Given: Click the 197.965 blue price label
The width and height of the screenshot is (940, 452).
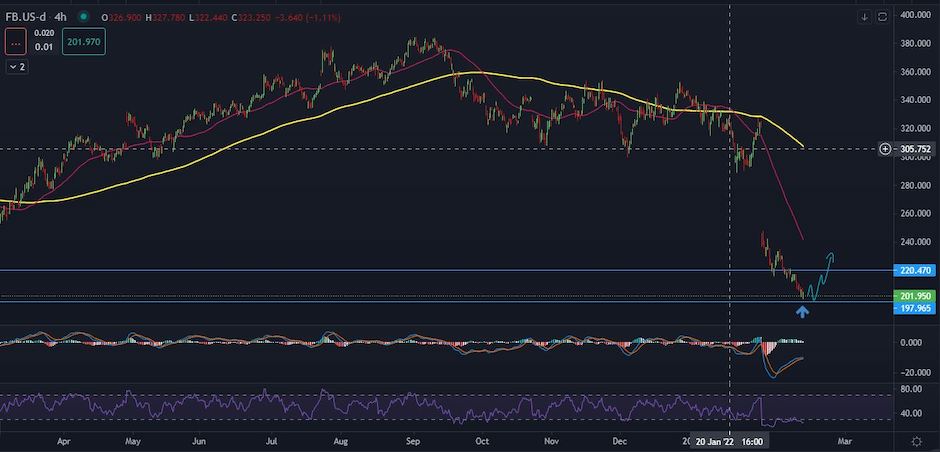Looking at the screenshot, I should pyautogui.click(x=915, y=309).
